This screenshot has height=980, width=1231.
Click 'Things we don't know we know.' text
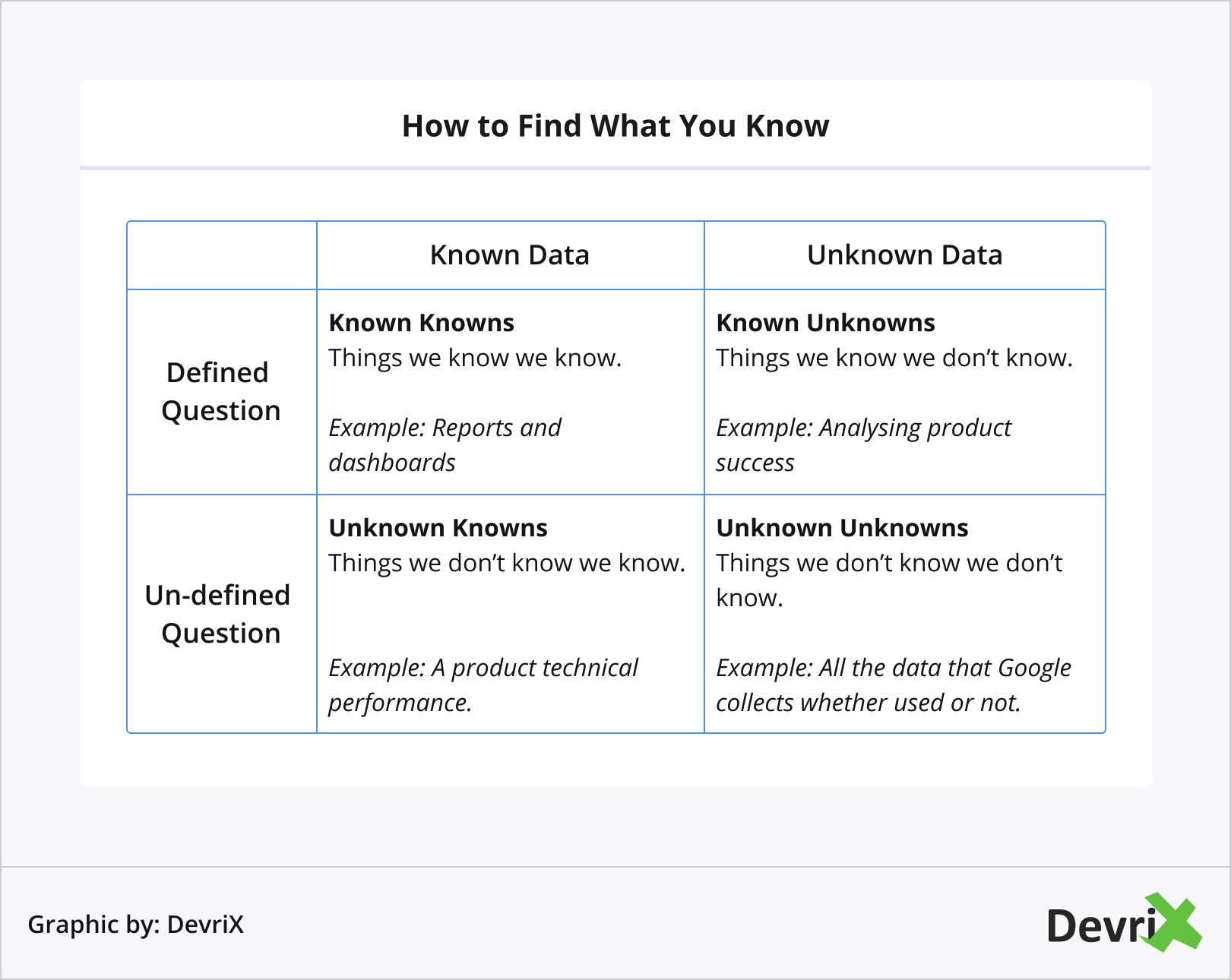coord(507,563)
